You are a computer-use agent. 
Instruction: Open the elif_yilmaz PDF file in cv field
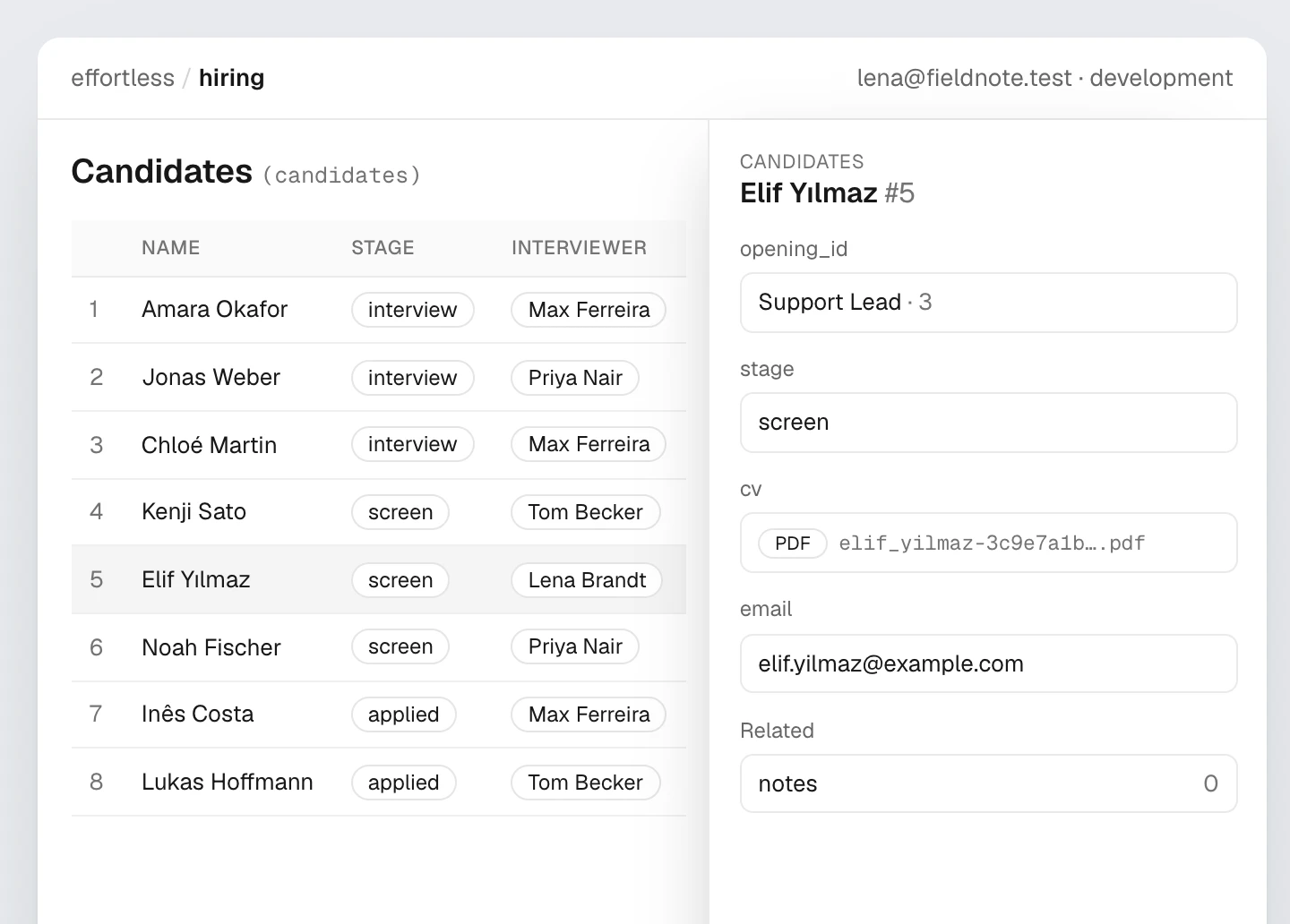[x=992, y=543]
